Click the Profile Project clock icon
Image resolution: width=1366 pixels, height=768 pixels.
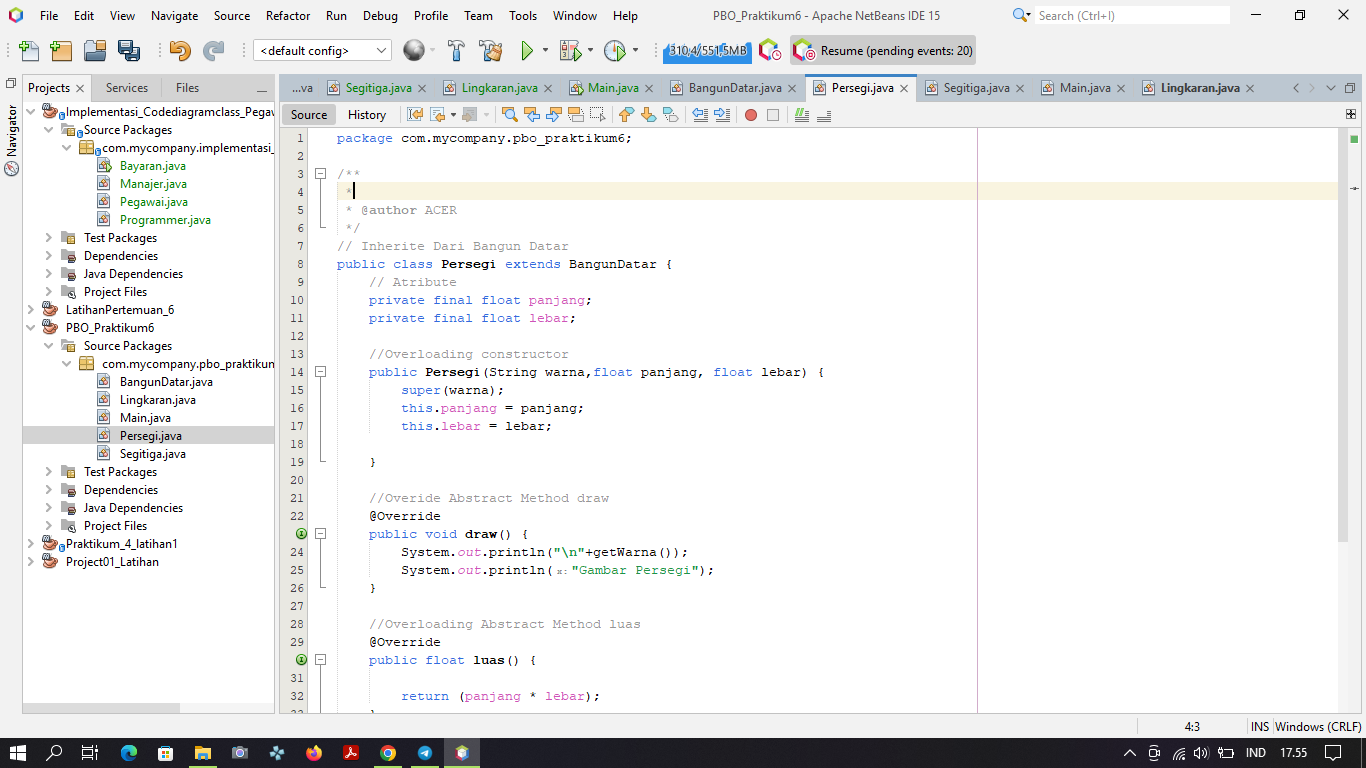tap(614, 51)
